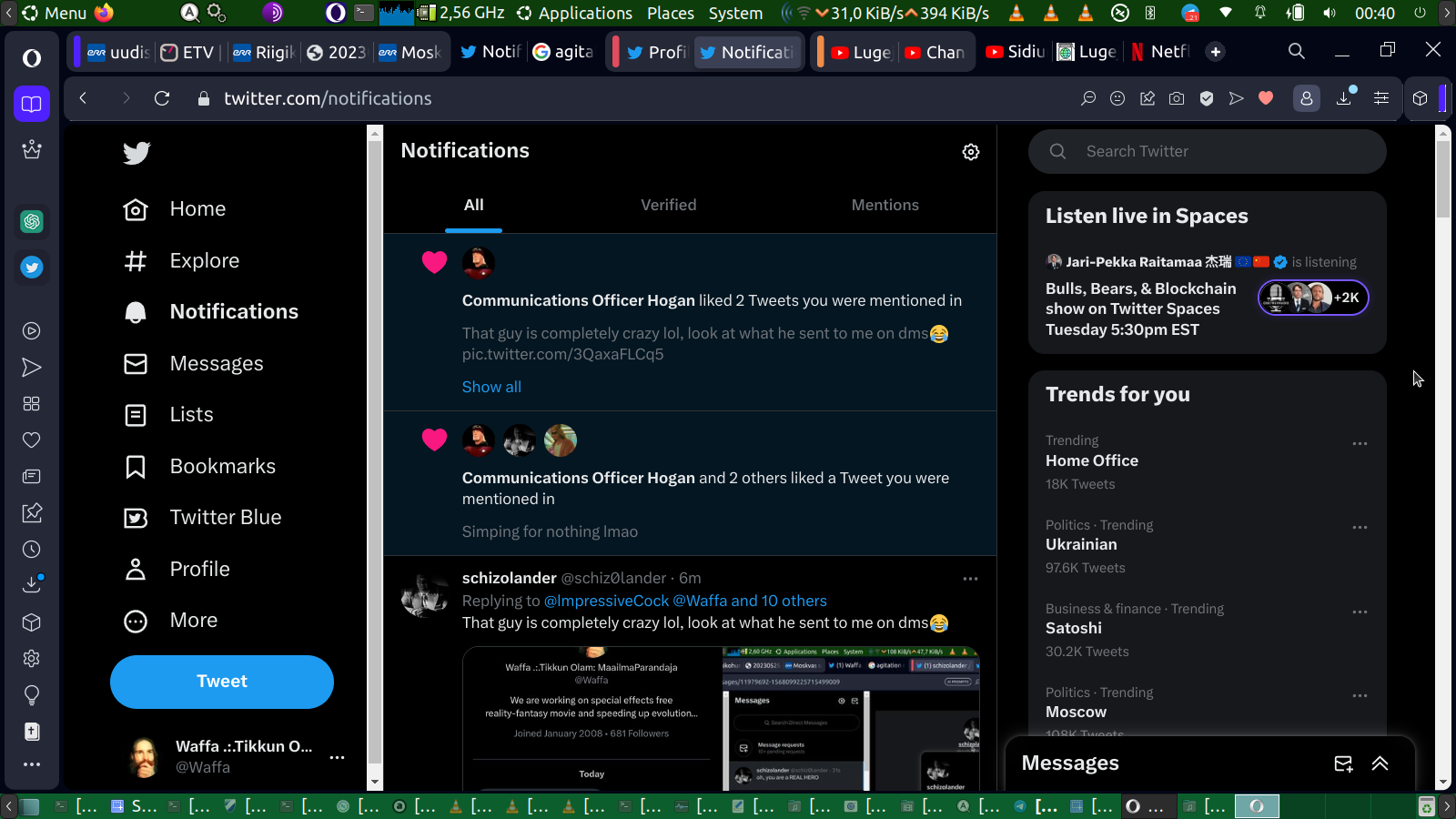This screenshot has height=819, width=1456.
Task: Click the Search Twitter field
Action: click(x=1208, y=151)
